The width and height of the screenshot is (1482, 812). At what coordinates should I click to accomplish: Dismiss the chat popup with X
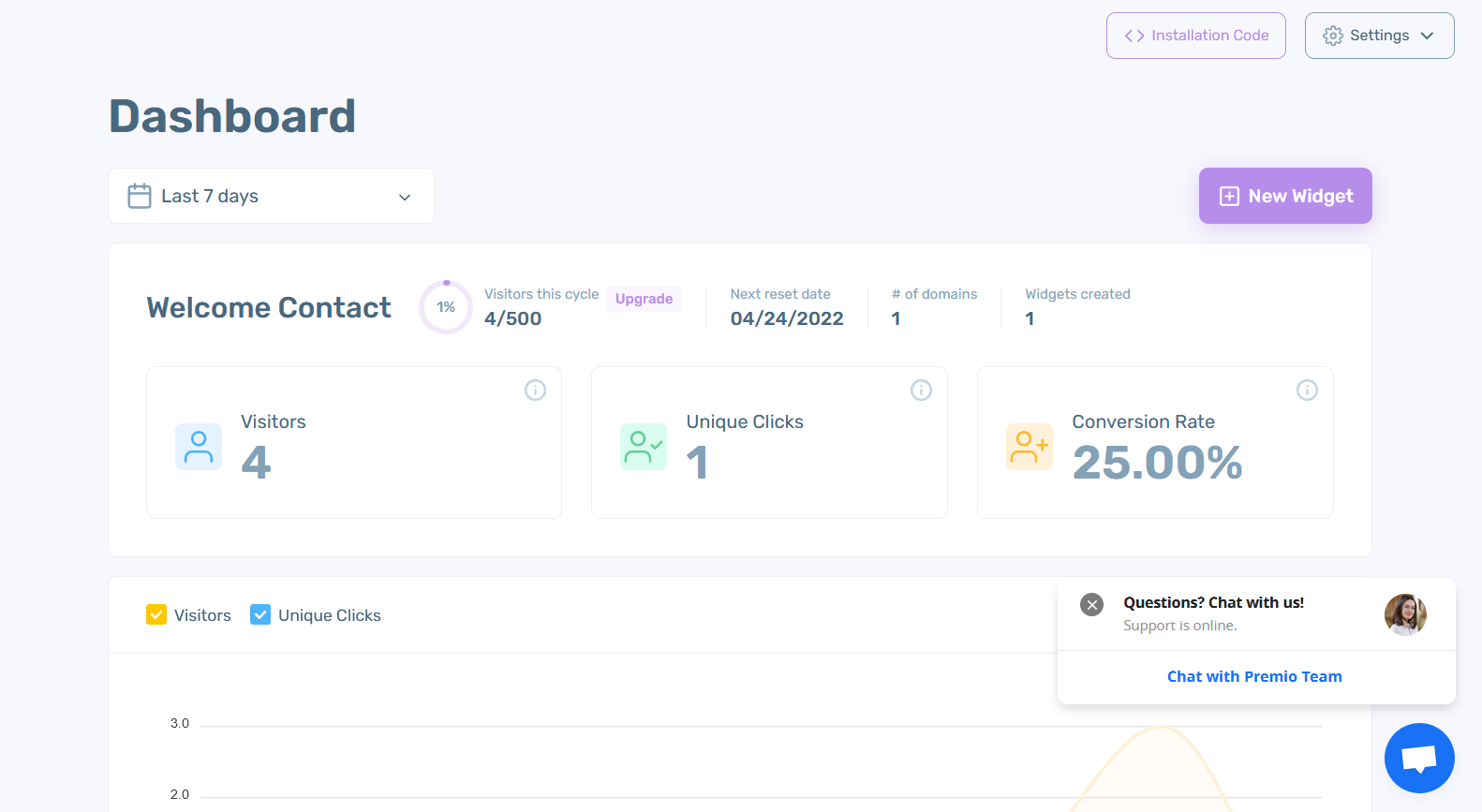(1091, 604)
